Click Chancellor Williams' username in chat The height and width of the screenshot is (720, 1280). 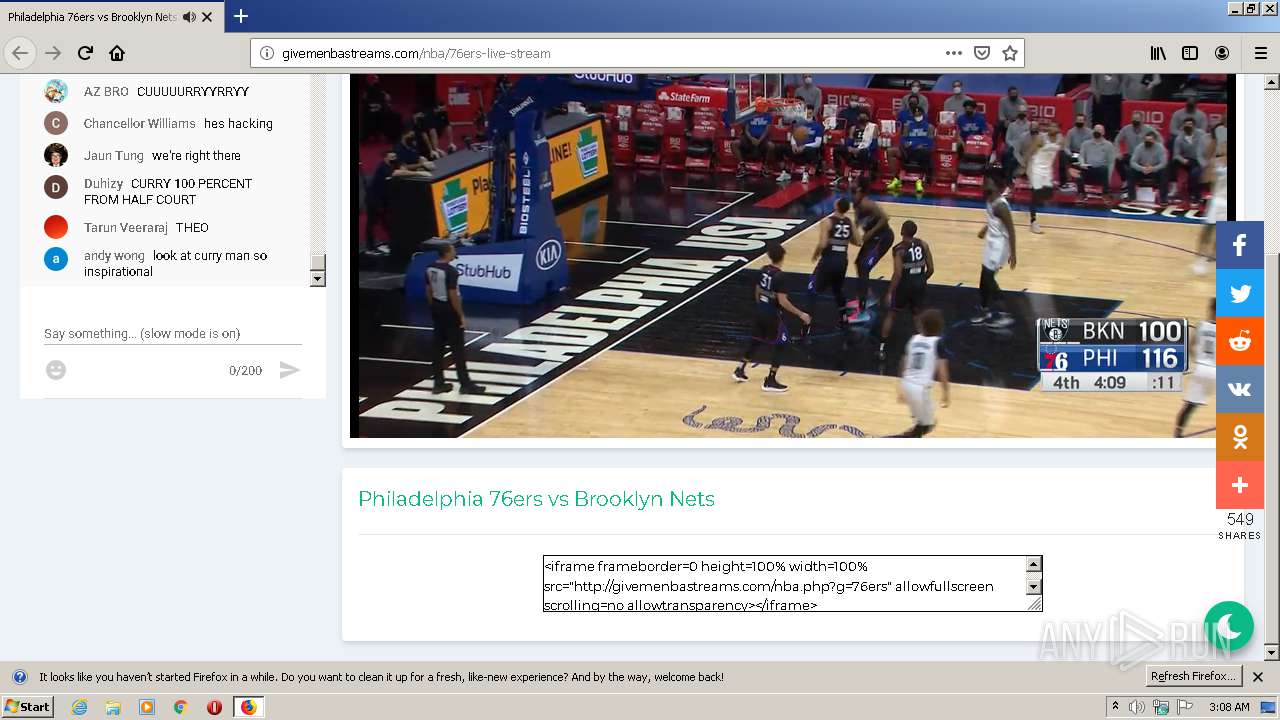[140, 123]
